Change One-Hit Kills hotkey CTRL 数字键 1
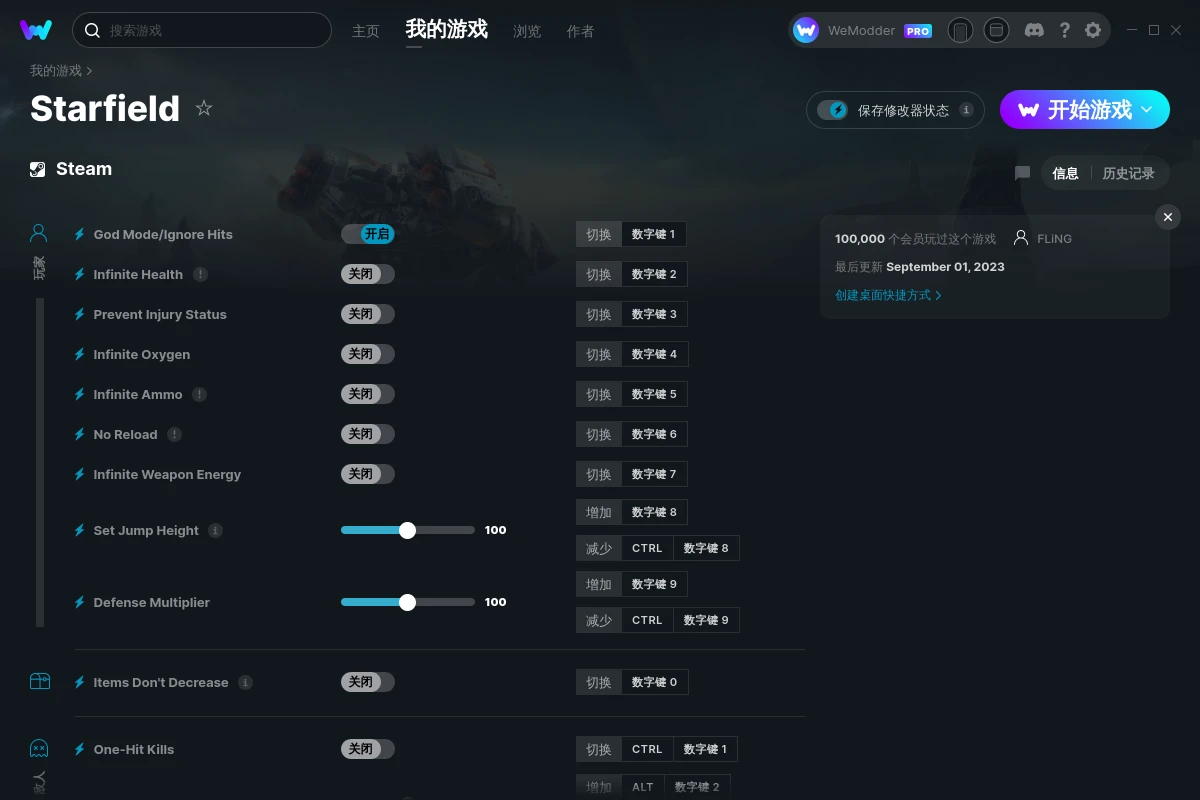 (680, 749)
